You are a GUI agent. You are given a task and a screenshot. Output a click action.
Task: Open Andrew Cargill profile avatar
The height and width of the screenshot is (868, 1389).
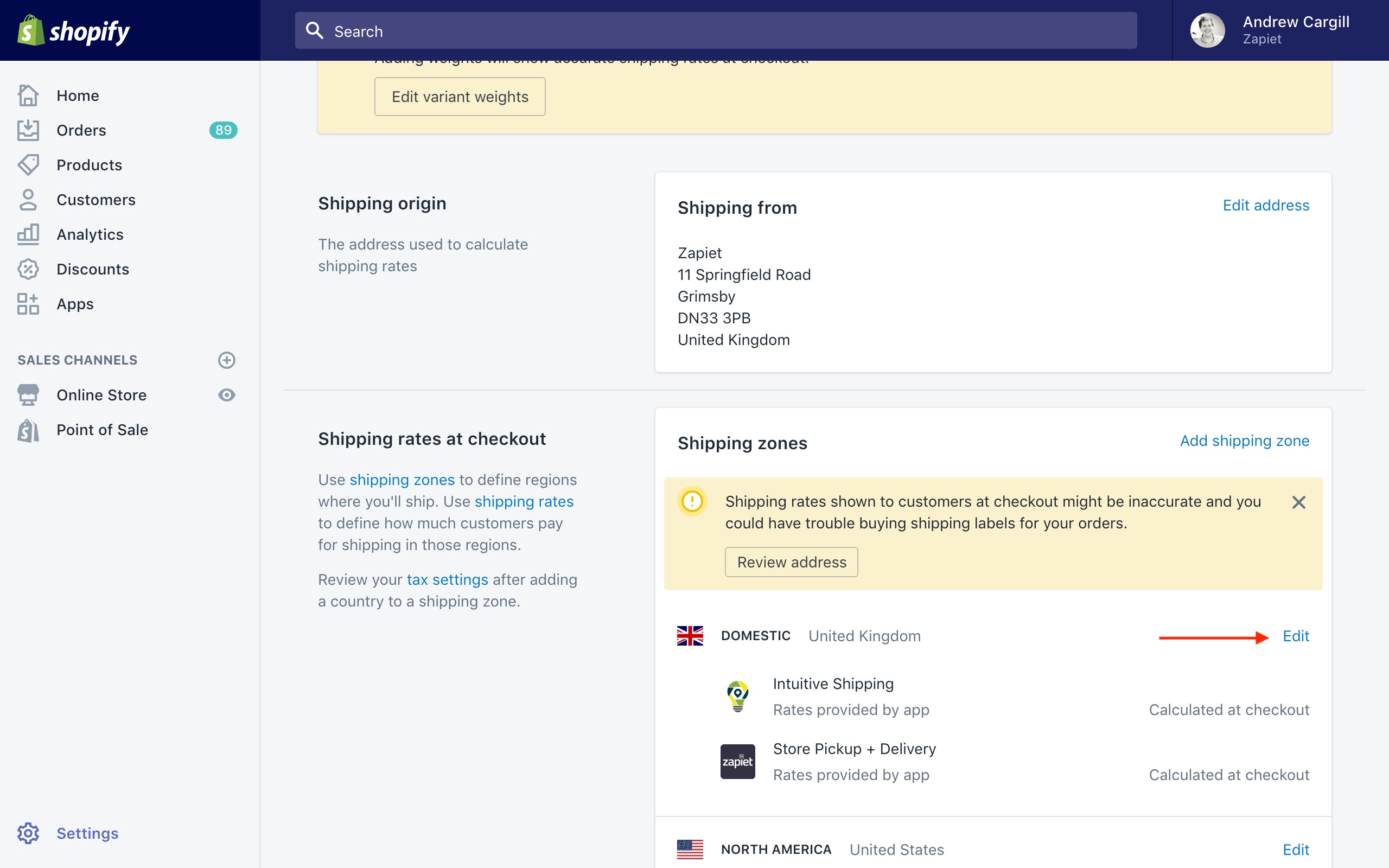pyautogui.click(x=1208, y=30)
